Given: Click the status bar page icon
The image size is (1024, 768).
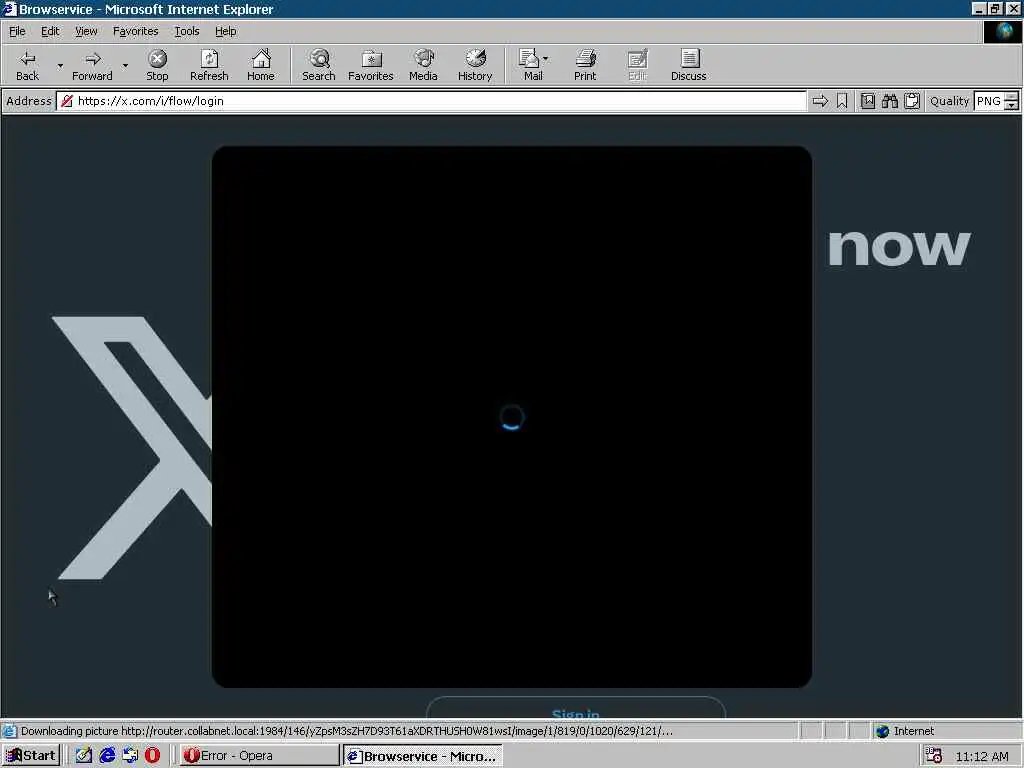Looking at the screenshot, I should (x=9, y=731).
